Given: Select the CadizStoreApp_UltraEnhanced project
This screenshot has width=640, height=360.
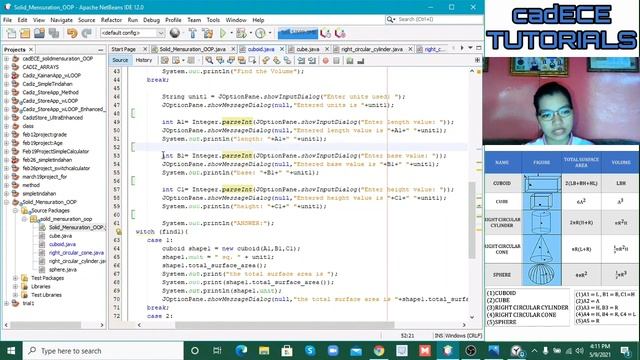Looking at the screenshot, I should [x=53, y=118].
